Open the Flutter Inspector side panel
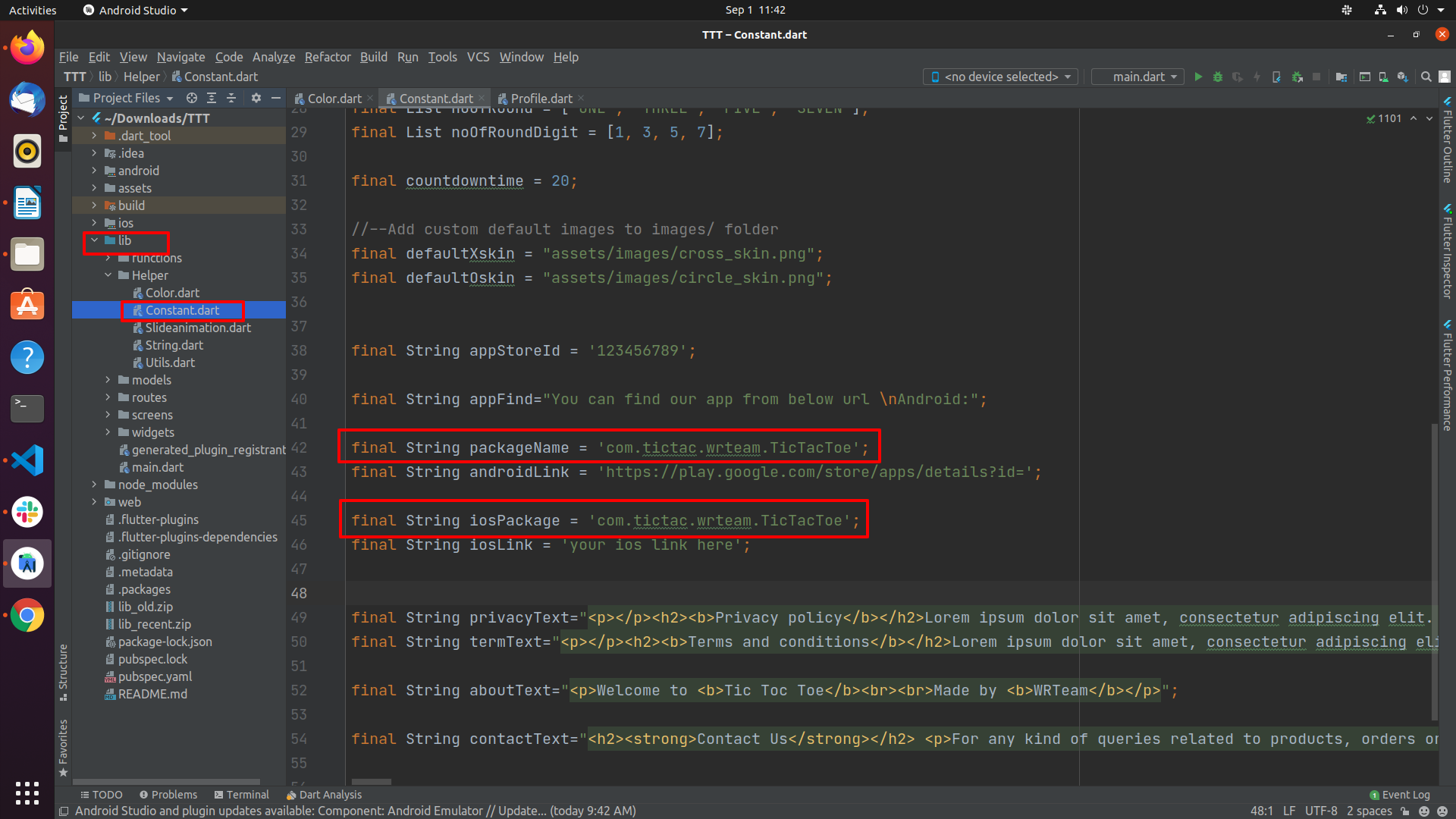This screenshot has height=819, width=1456. click(1447, 251)
